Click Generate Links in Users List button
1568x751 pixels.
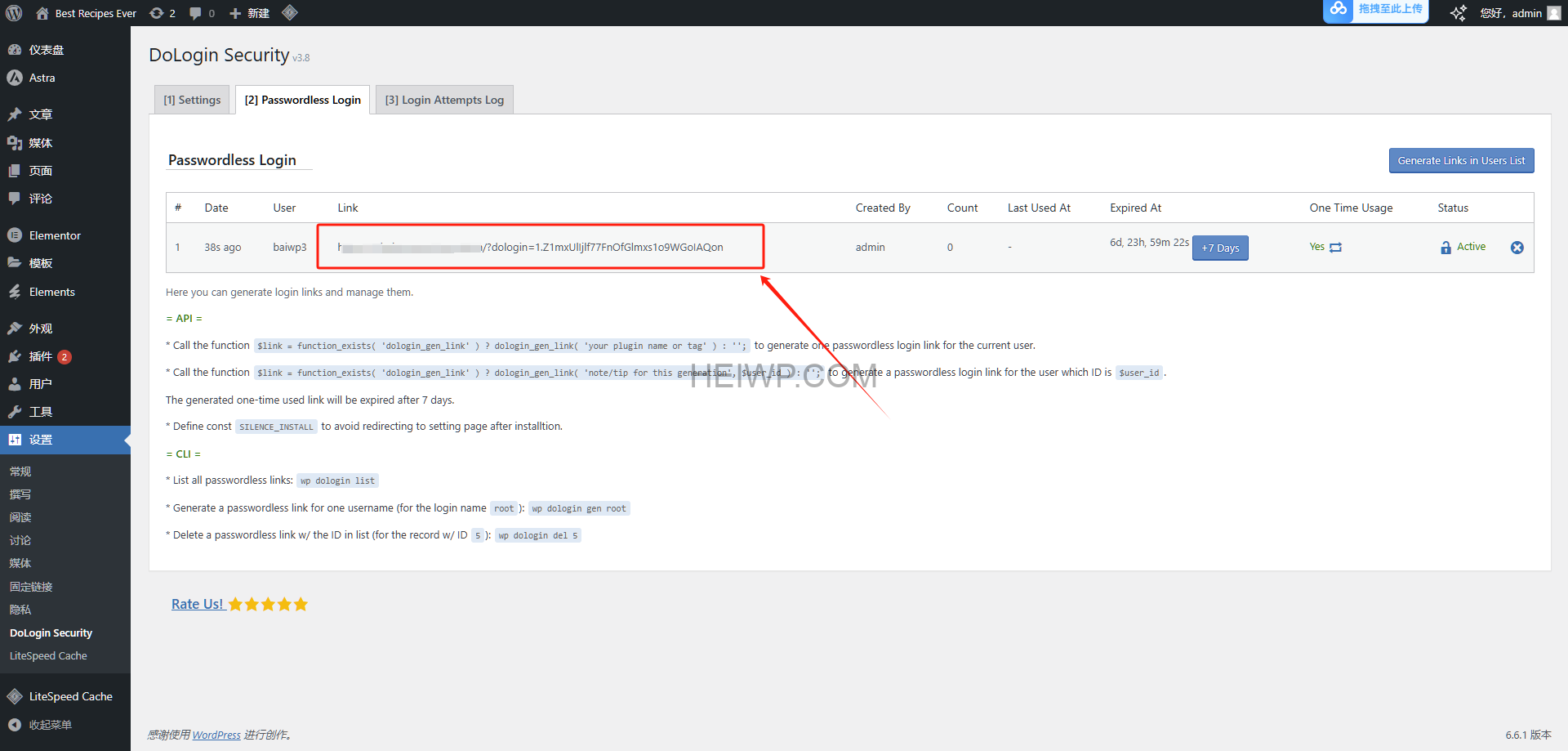(1461, 160)
